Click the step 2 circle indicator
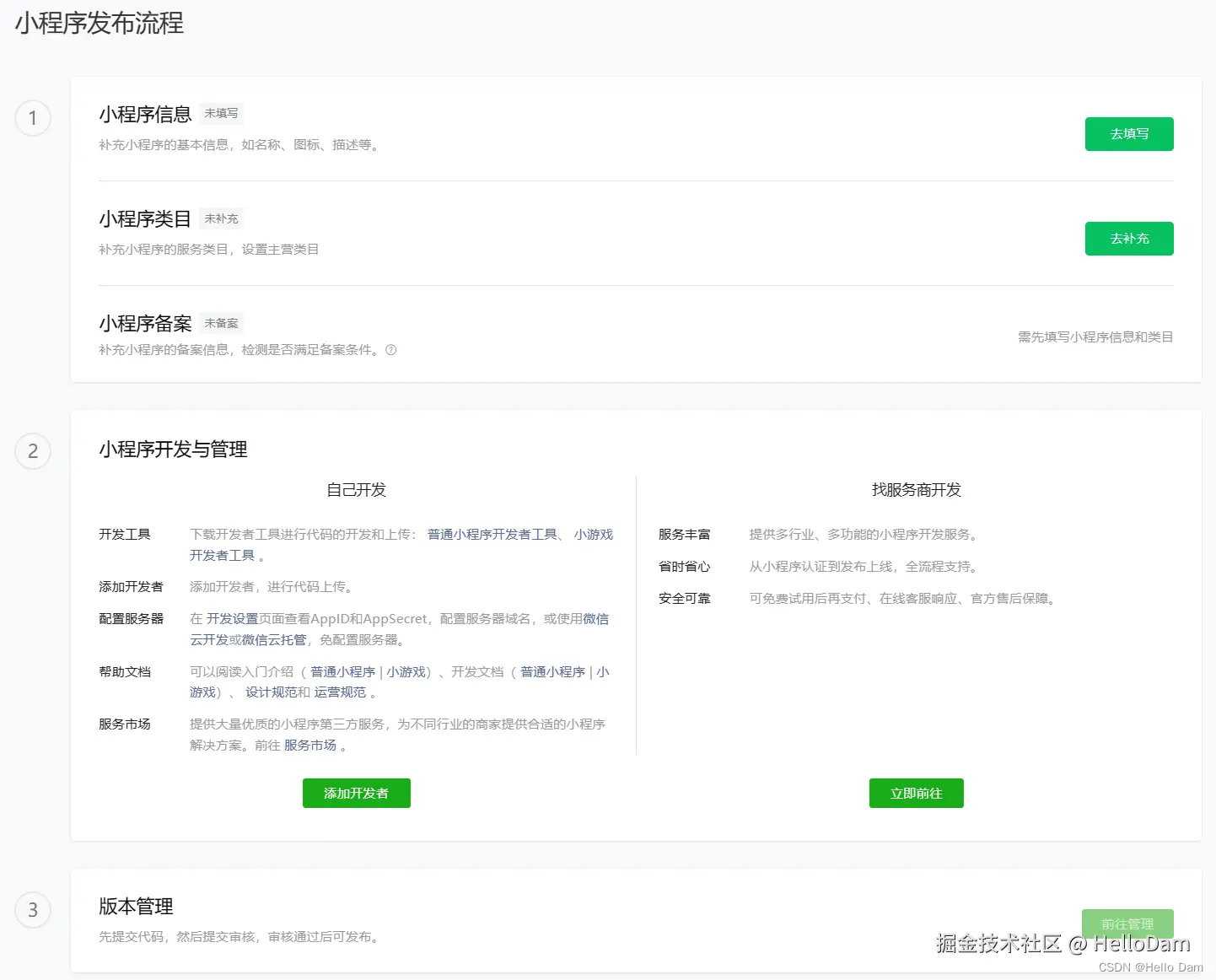Screen dimensions: 1216x980 point(32,451)
